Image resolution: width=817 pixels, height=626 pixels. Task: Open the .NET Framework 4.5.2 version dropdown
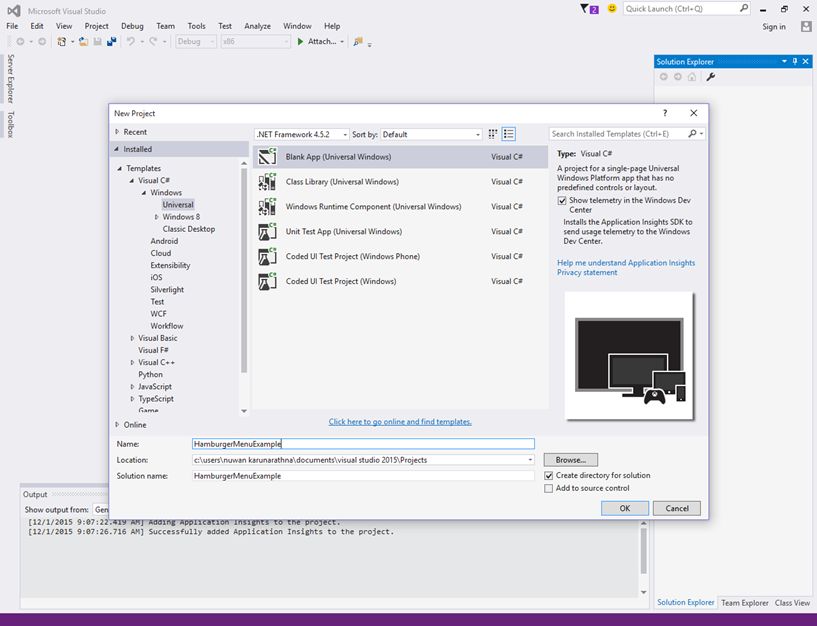click(302, 134)
